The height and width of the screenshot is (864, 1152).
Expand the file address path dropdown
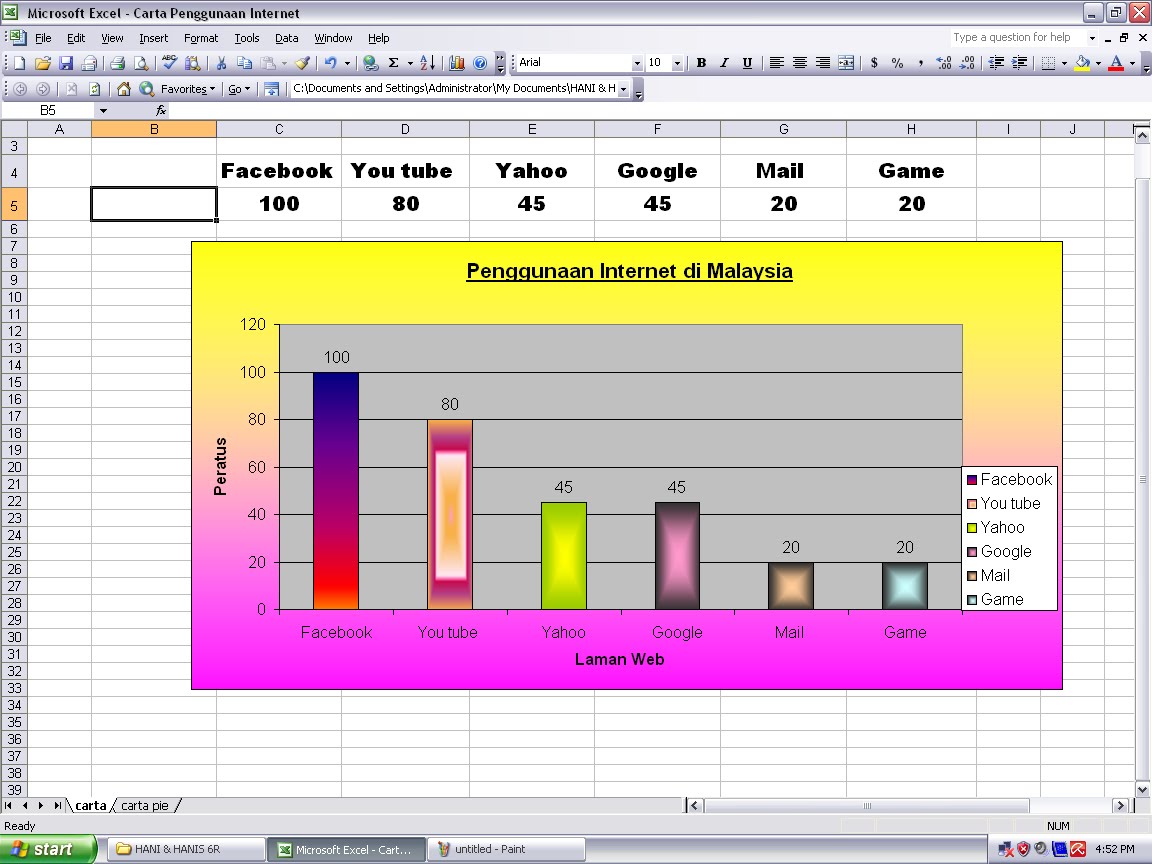click(x=624, y=89)
